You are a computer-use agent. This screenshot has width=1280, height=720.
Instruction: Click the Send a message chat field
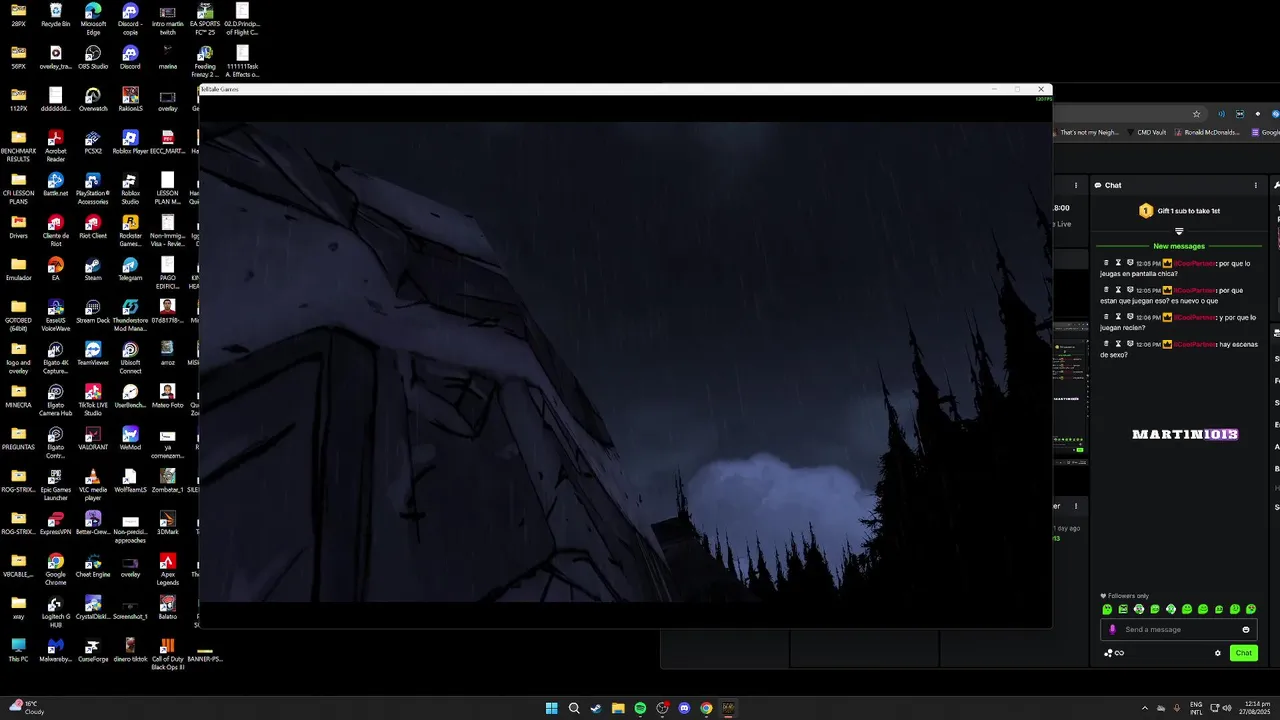tap(1178, 629)
